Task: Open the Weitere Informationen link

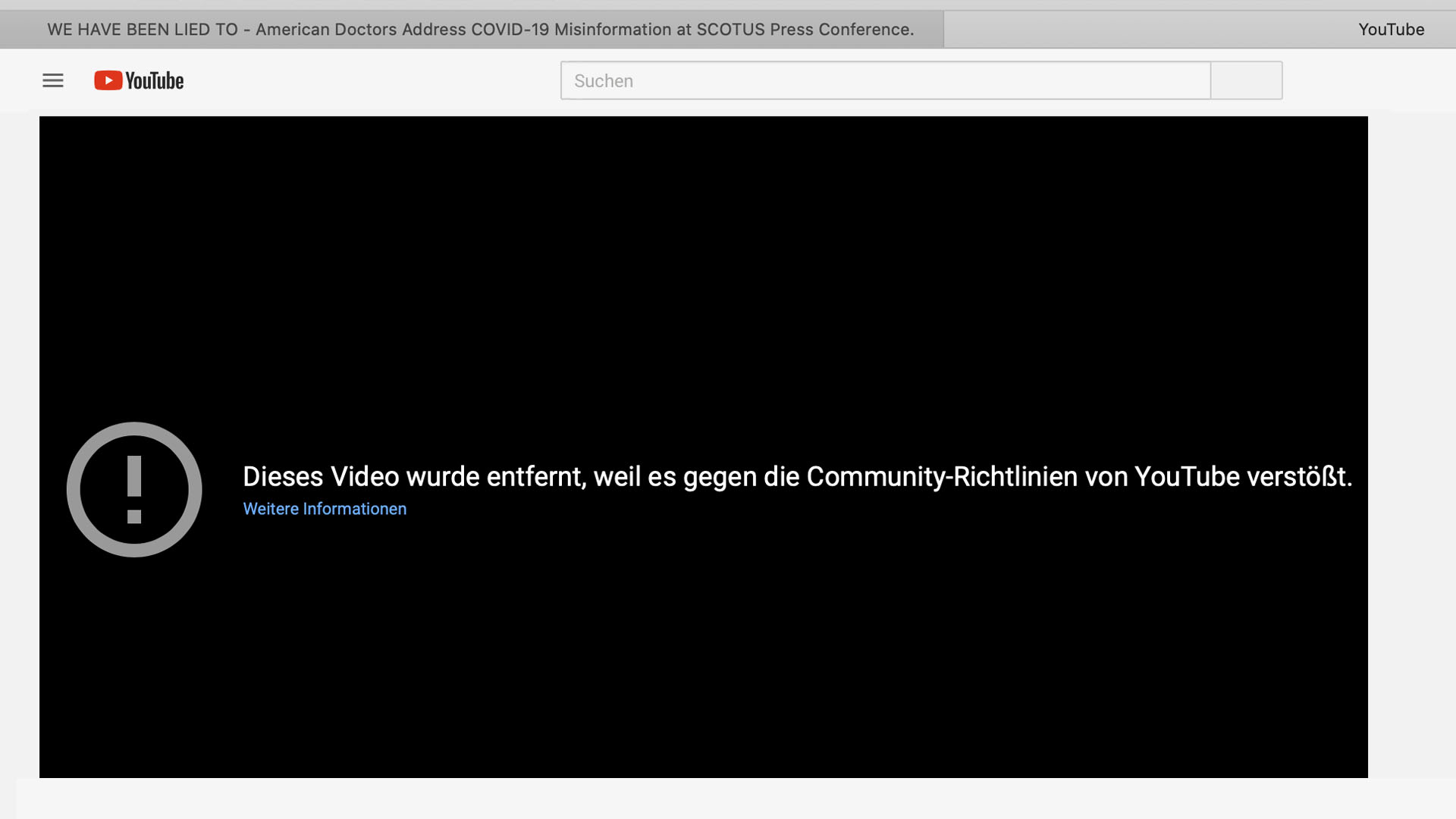Action: pyautogui.click(x=325, y=509)
